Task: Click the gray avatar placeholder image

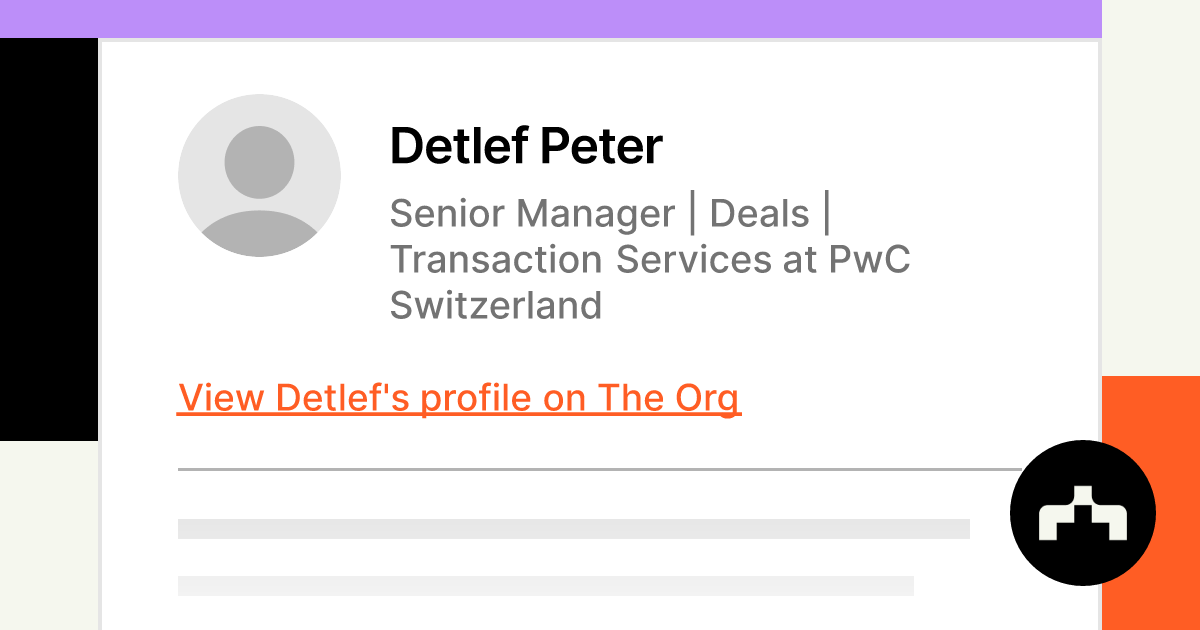Action: [x=259, y=175]
